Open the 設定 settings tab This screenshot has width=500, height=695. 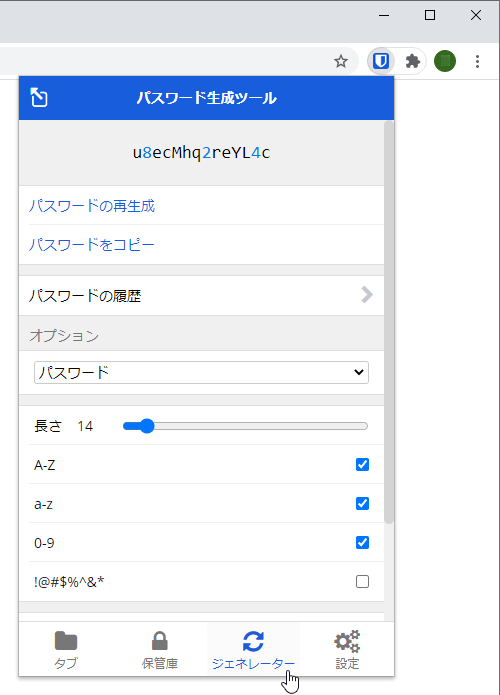(x=347, y=649)
